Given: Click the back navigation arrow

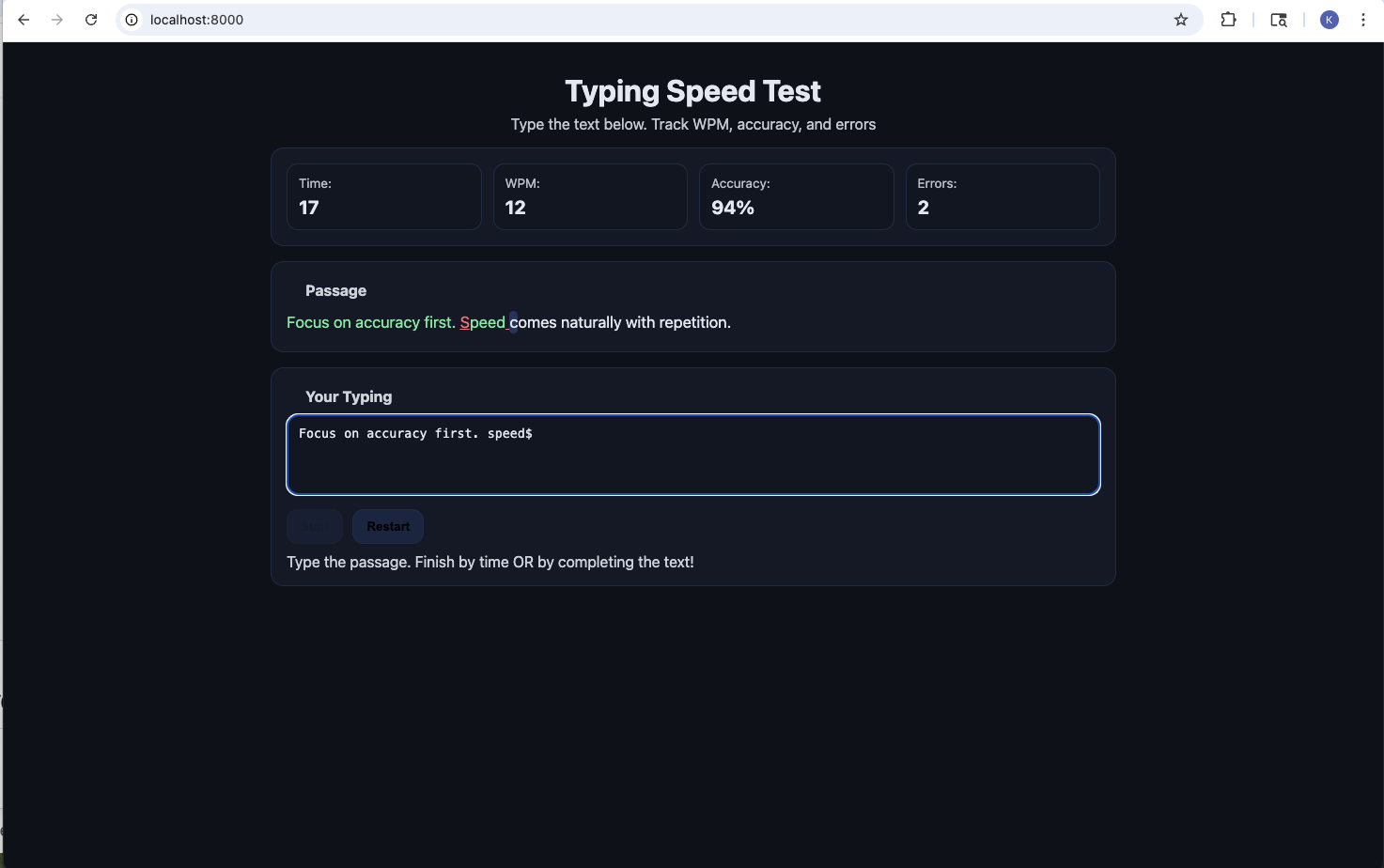Looking at the screenshot, I should [x=23, y=19].
